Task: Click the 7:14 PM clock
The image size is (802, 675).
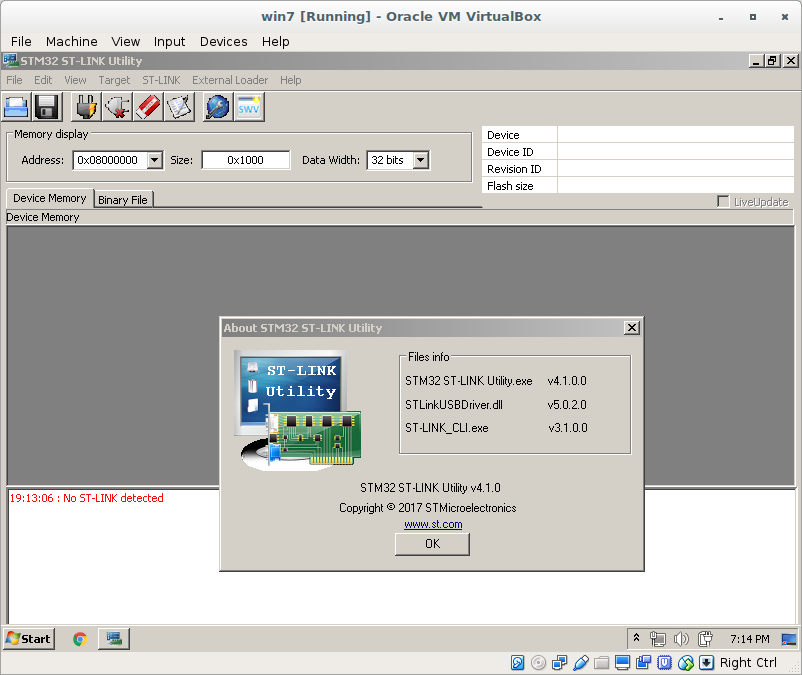Action: (749, 639)
